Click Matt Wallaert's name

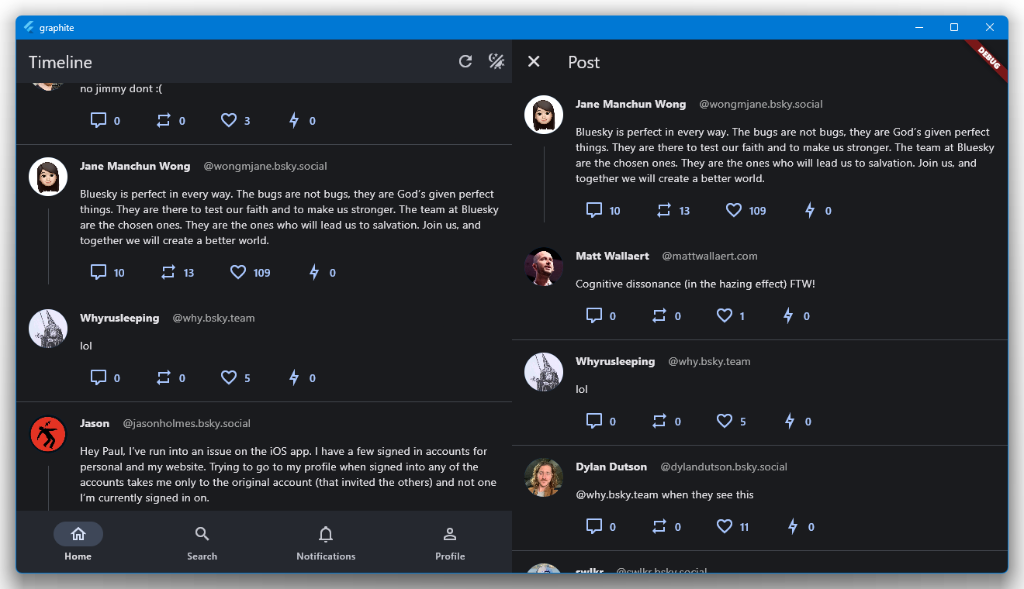pos(612,256)
